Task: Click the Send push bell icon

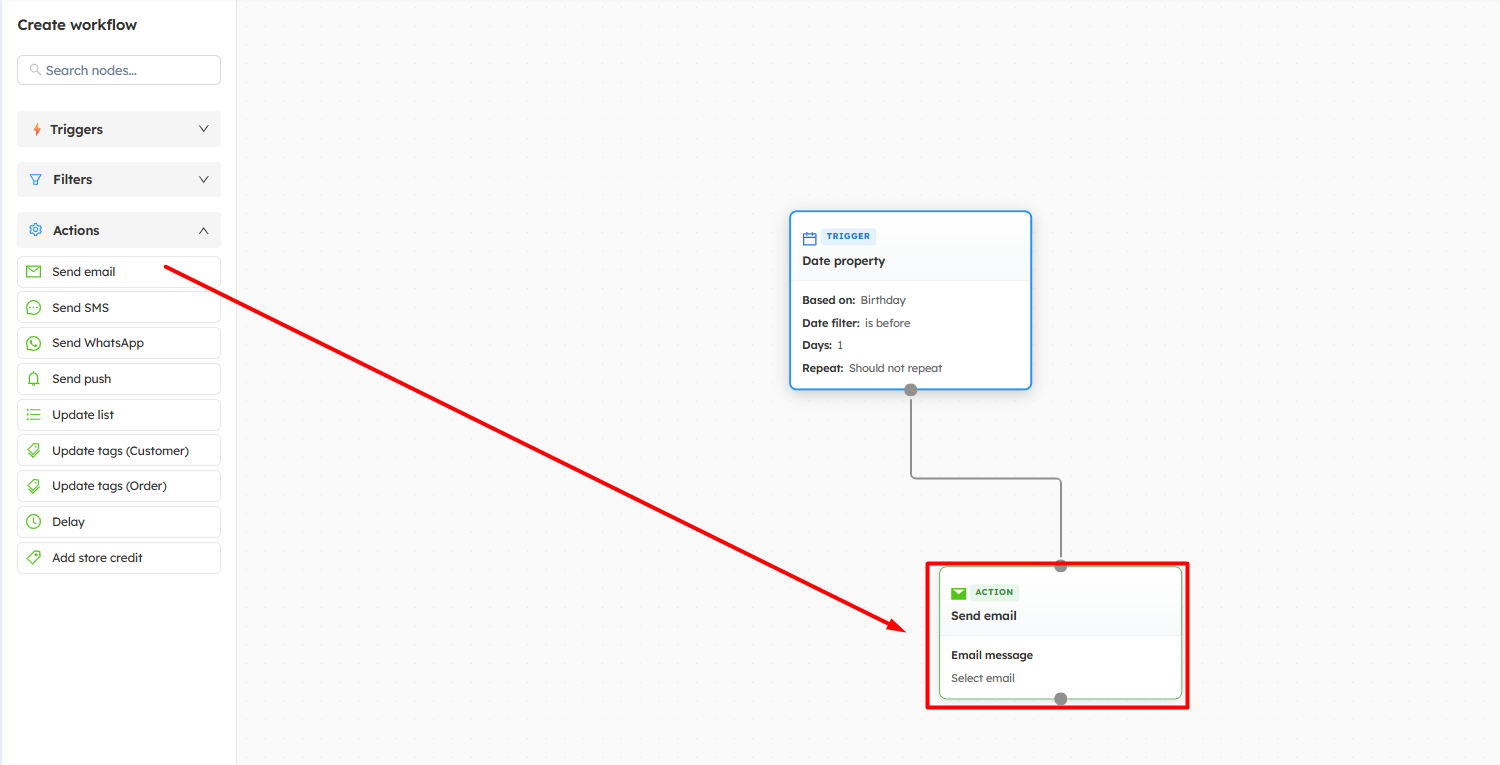Action: click(34, 379)
